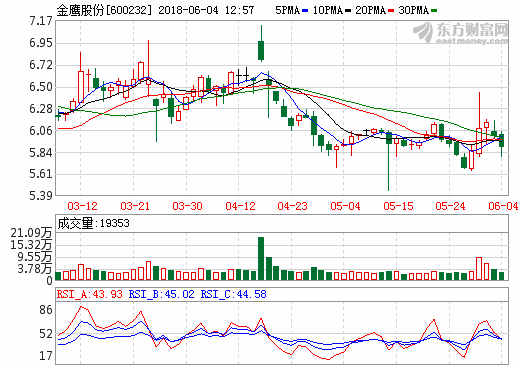Click the 86 RSI axis label
The width and height of the screenshot is (520, 365).
pyautogui.click(x=46, y=310)
